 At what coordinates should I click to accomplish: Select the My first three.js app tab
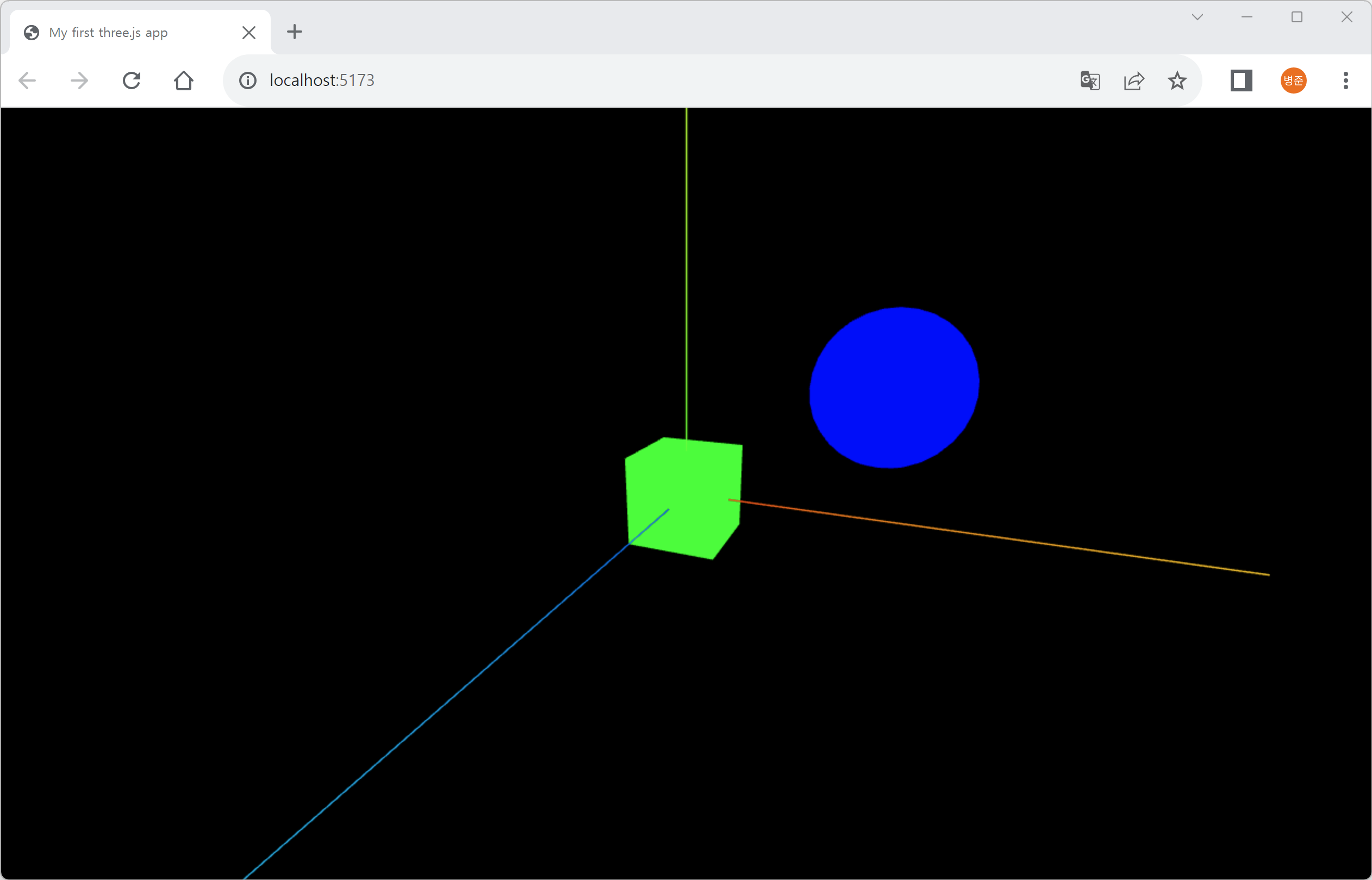click(x=109, y=33)
